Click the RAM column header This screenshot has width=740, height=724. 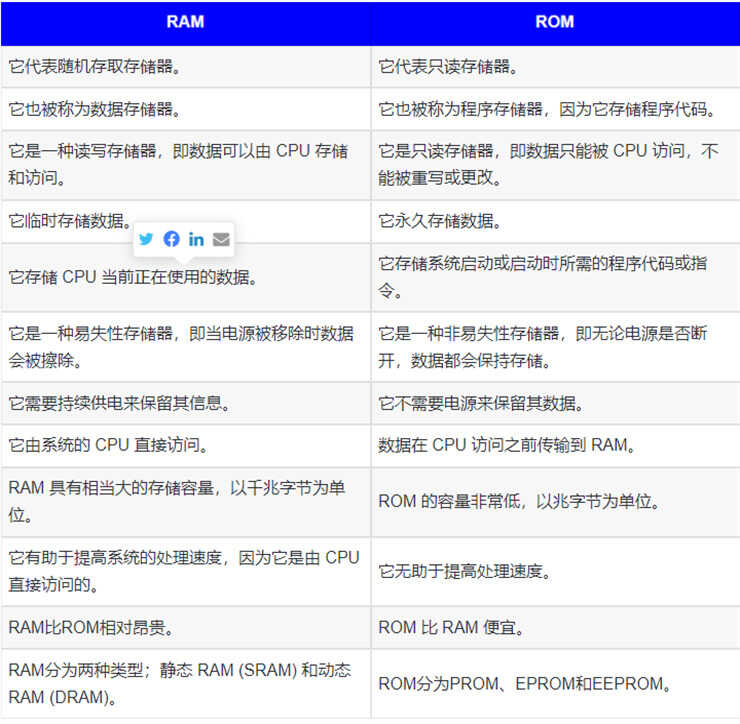185,22
